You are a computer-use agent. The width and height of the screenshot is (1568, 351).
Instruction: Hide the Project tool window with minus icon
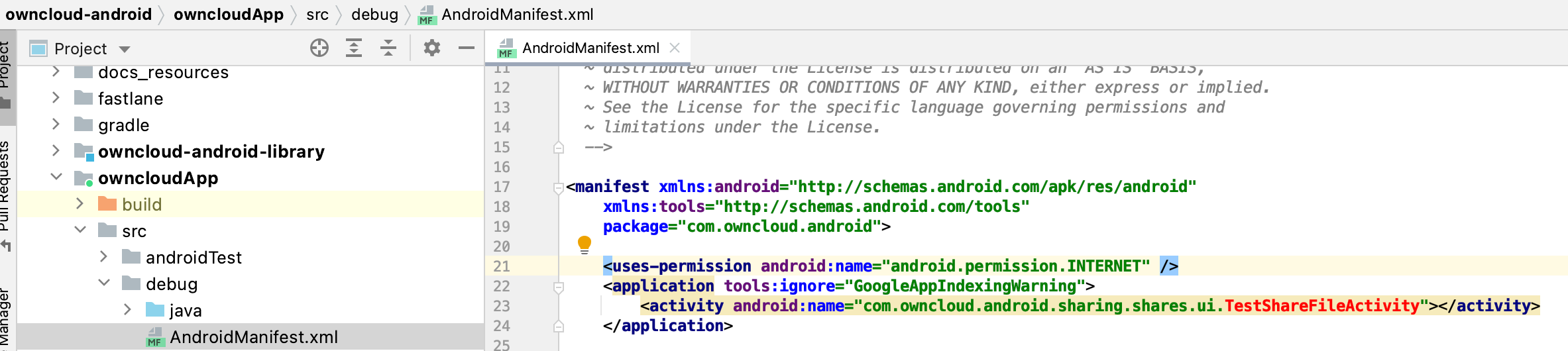(467, 48)
